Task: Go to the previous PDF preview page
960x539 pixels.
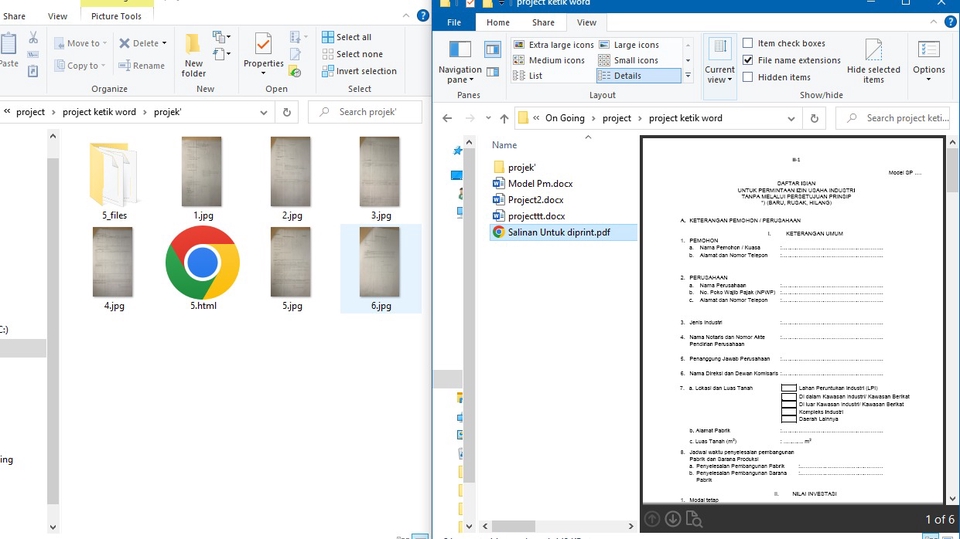Action: point(652,519)
